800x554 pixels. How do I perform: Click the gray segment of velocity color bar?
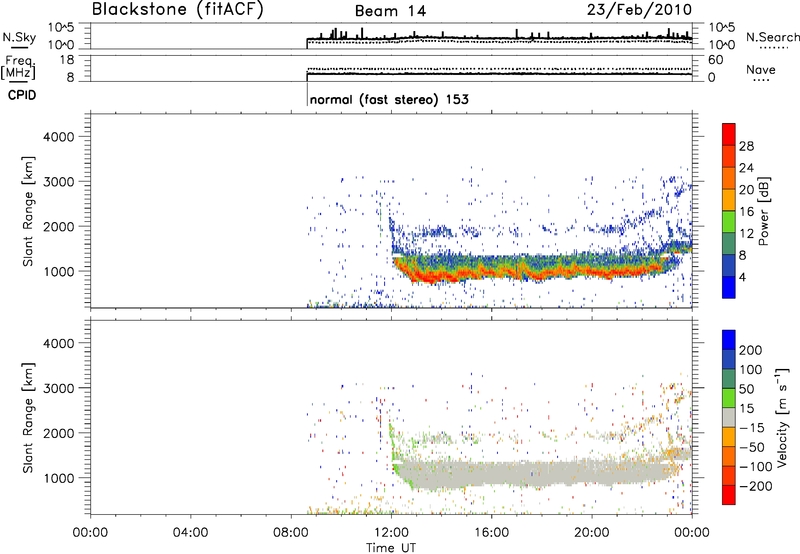point(729,417)
